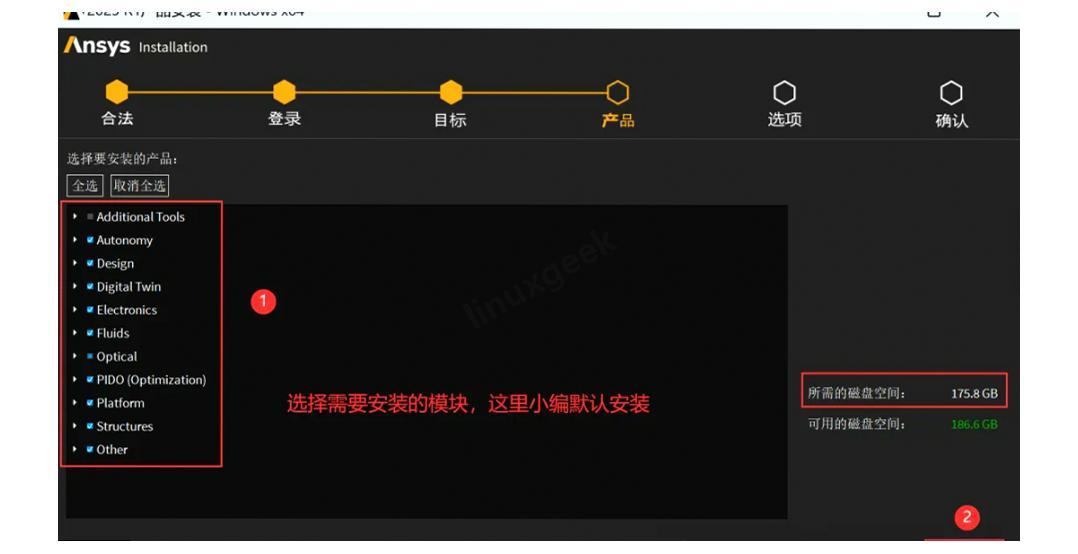Click the 所需的磁盘空间 label
1078x554 pixels.
[x=857, y=393]
